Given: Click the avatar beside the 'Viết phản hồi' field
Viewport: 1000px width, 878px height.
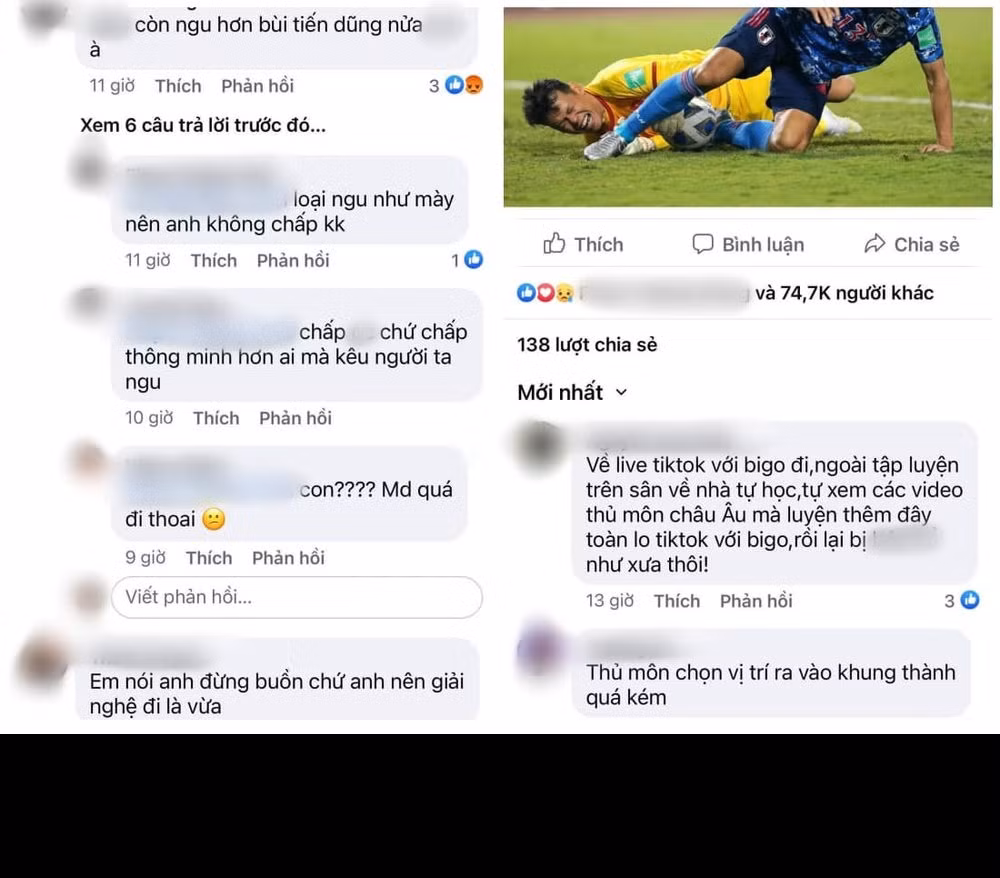Looking at the screenshot, I should [89, 597].
